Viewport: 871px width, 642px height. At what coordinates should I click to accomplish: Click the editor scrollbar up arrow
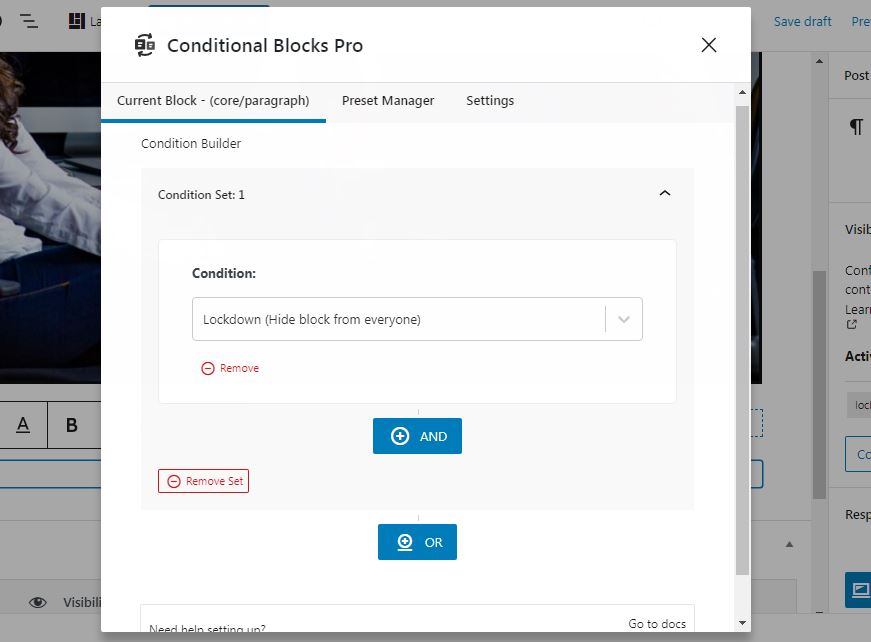[x=819, y=61]
